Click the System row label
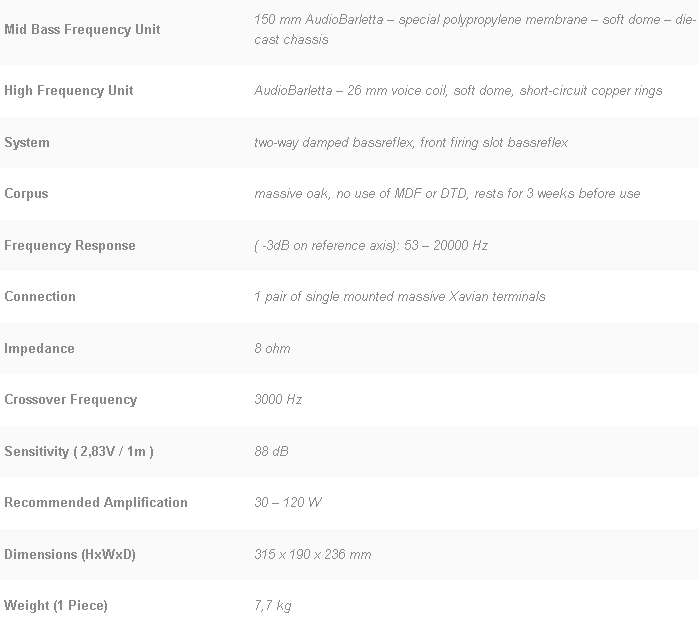Screen dimensions: 699x631 pyautogui.click(x=27, y=143)
